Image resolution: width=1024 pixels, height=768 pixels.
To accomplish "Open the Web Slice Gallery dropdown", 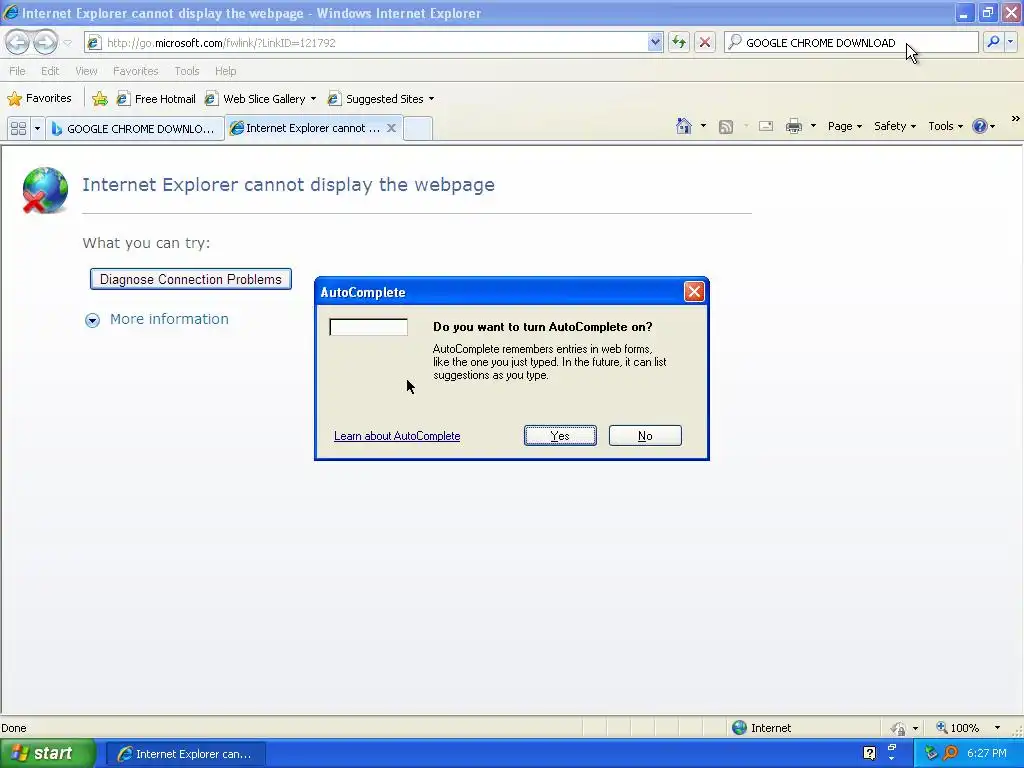I will click(260, 99).
